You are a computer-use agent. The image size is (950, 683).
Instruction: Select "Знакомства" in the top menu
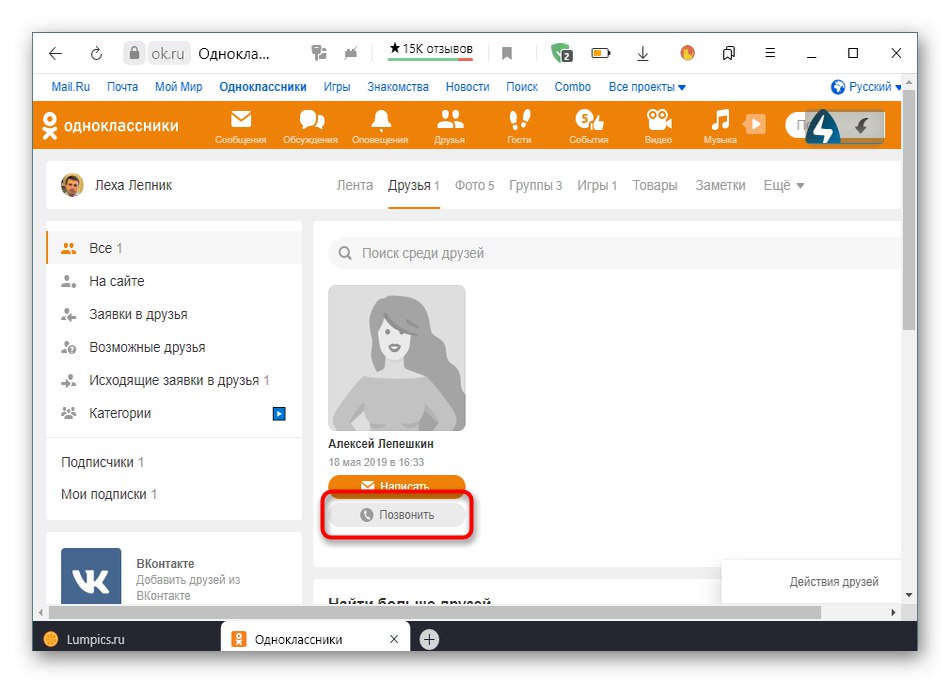point(397,87)
